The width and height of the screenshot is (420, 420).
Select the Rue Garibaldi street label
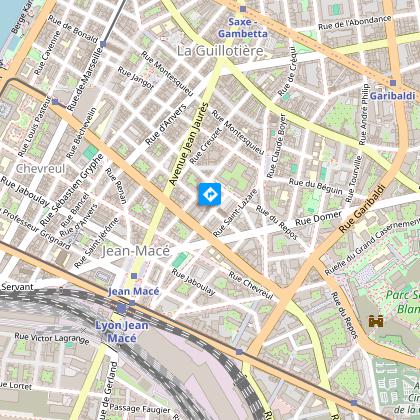click(x=362, y=209)
